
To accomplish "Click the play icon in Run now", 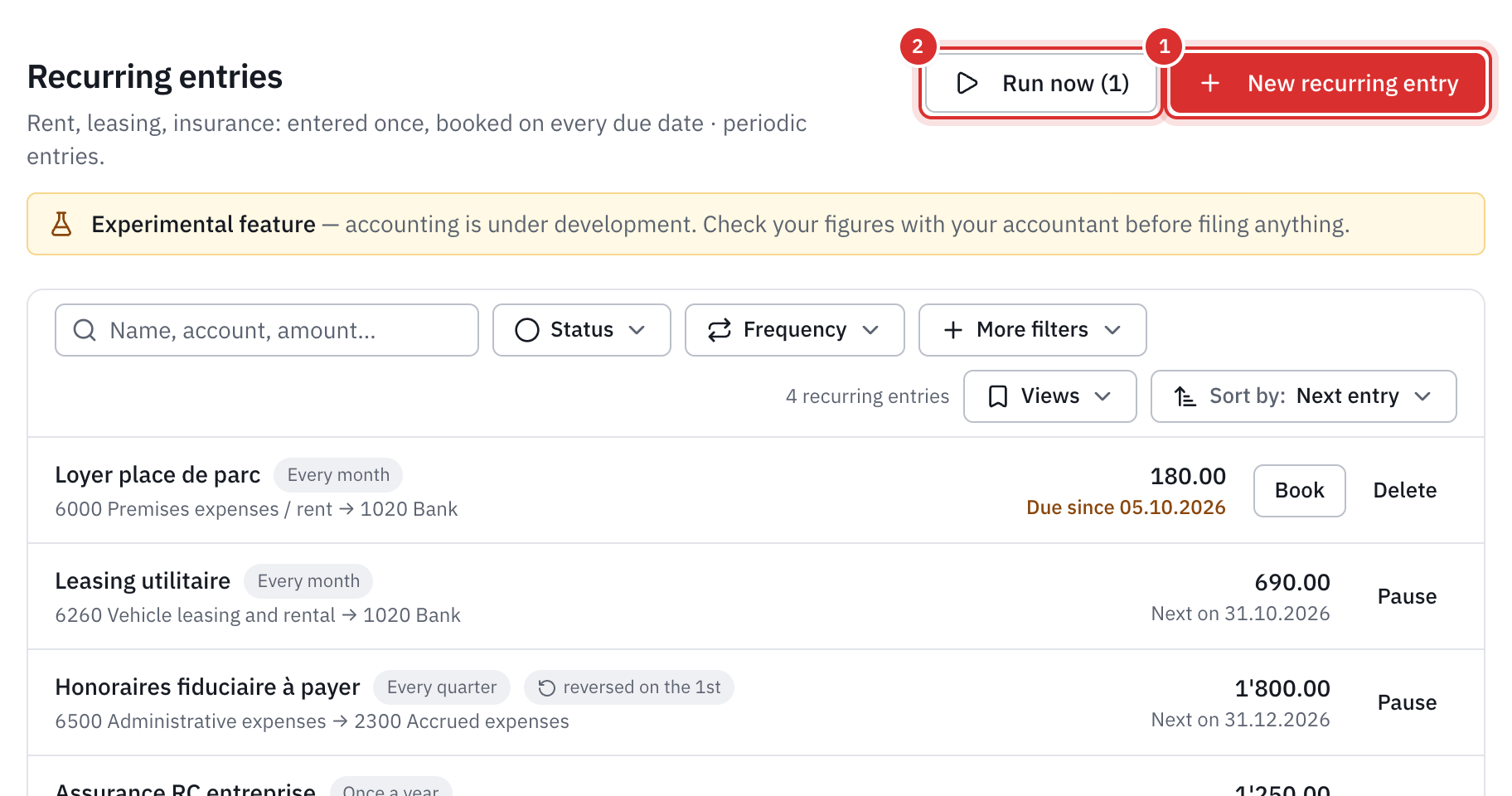I will 967,83.
